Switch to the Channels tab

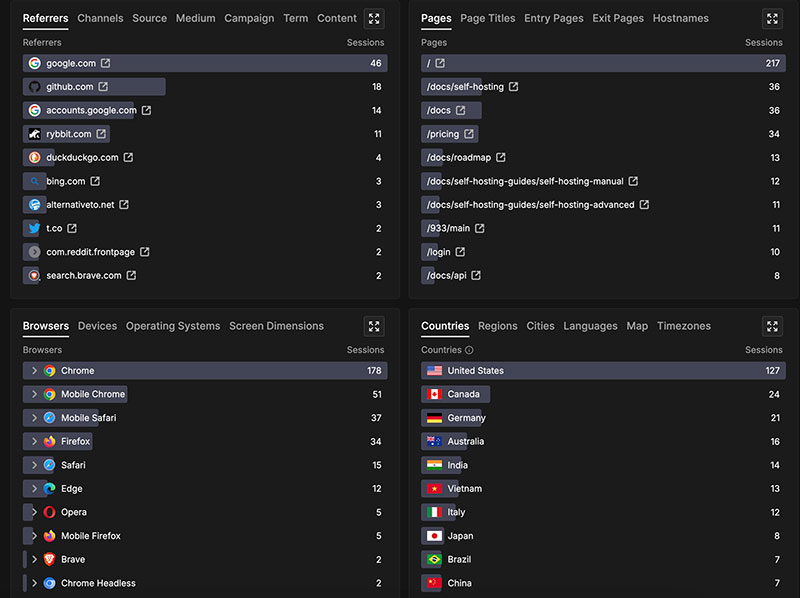coord(100,18)
